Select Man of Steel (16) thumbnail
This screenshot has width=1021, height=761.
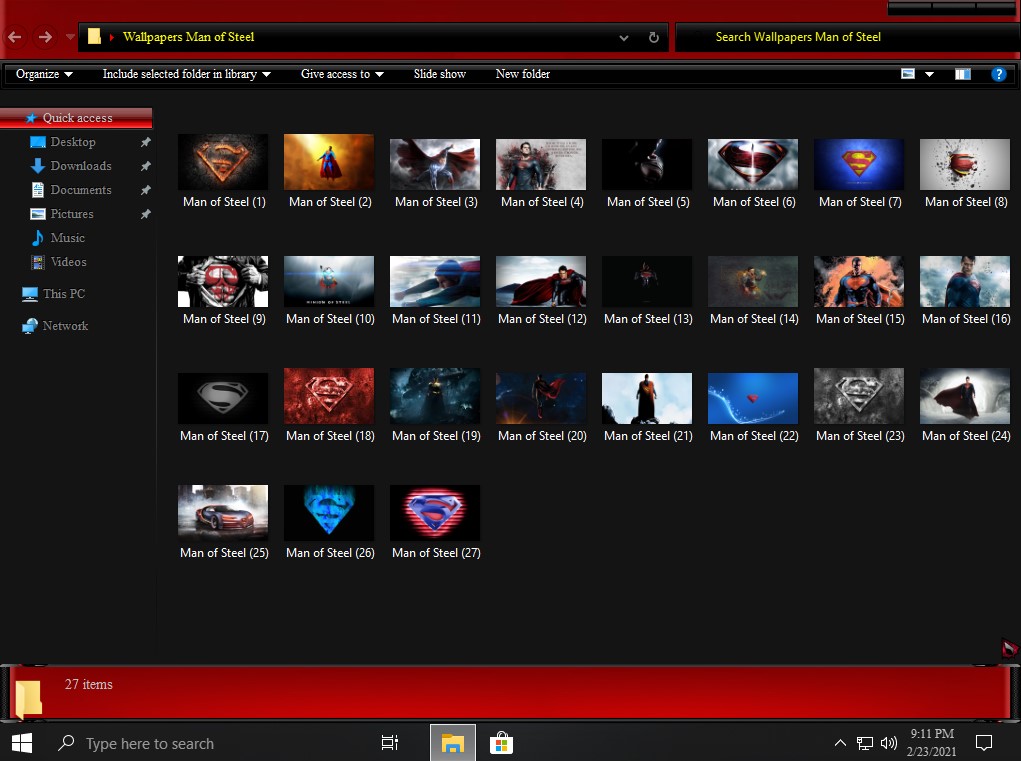(x=965, y=281)
